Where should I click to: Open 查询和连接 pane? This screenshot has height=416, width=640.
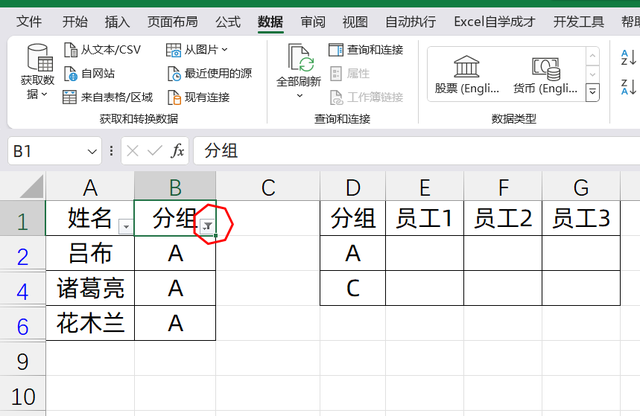[x=366, y=50]
